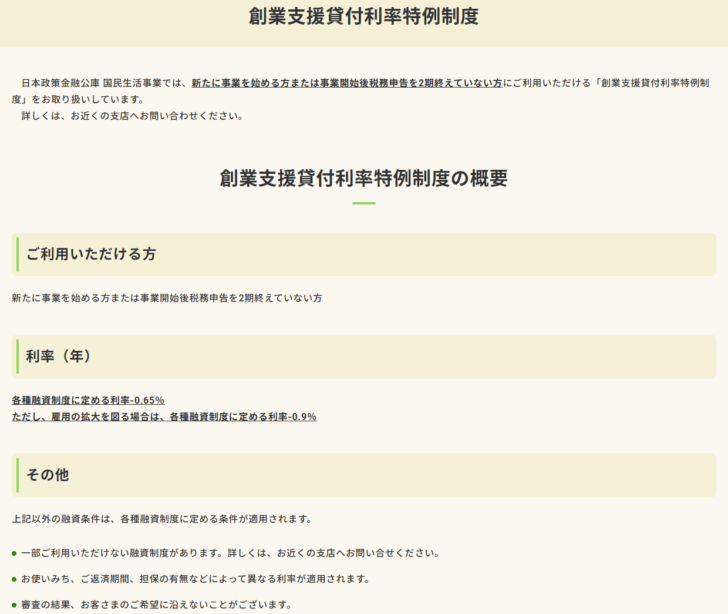The height and width of the screenshot is (614, 728).
Task: Click the intro text 日本政策金融公庫 国民生活事業では
Action: pos(104,83)
